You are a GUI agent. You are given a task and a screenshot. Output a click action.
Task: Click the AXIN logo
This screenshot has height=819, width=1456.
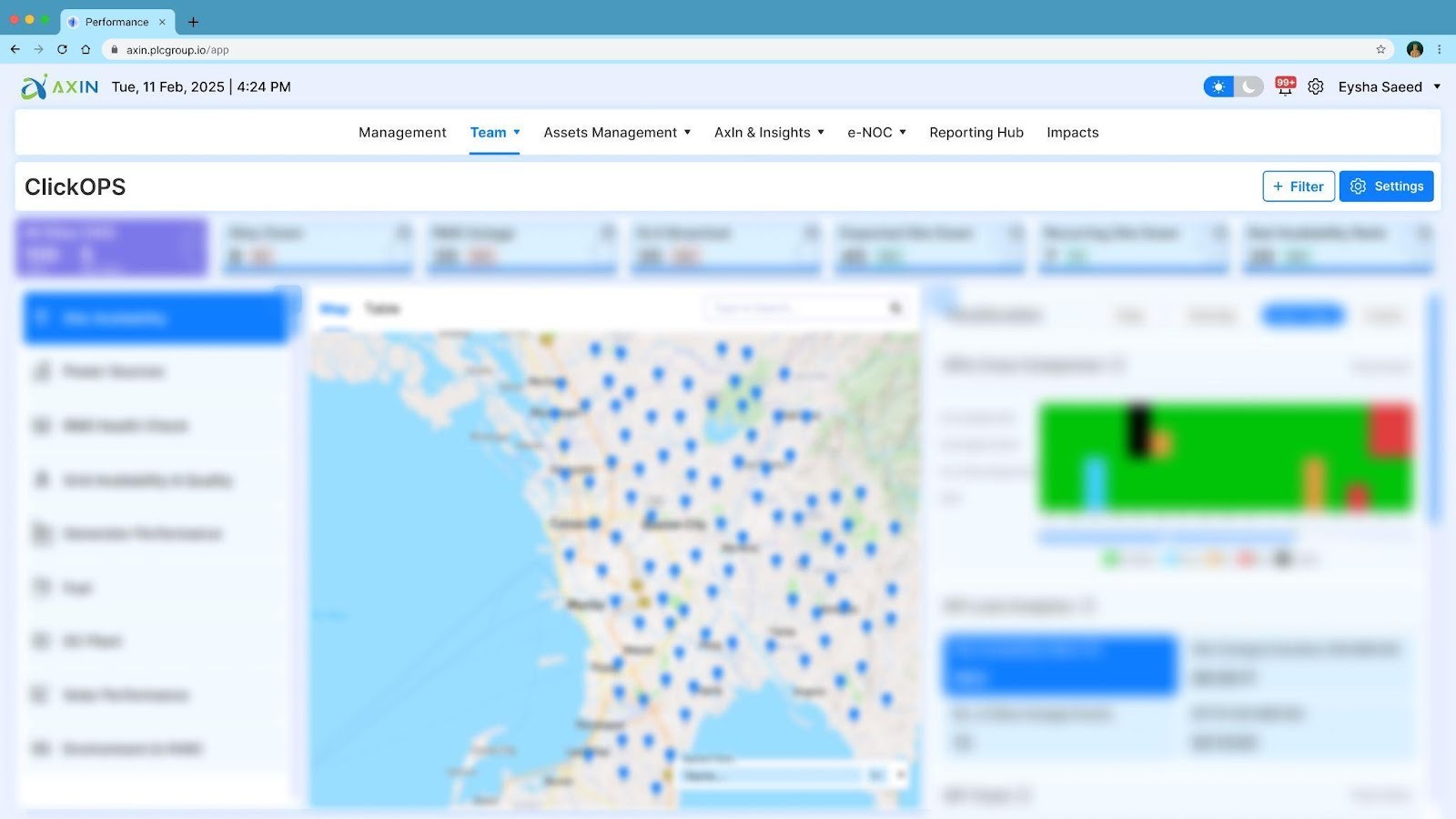60,87
